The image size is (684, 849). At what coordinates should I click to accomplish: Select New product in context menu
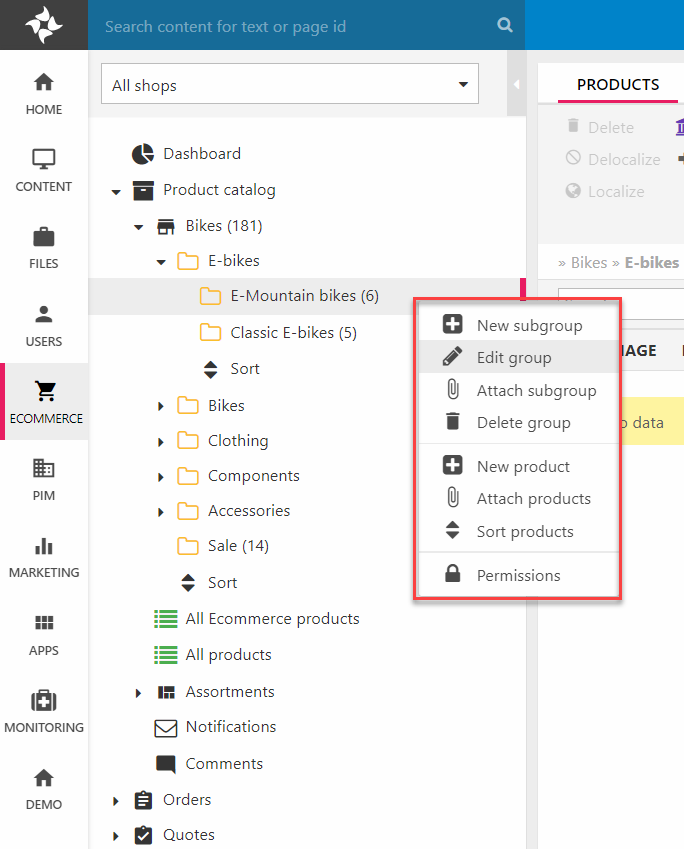tap(523, 466)
